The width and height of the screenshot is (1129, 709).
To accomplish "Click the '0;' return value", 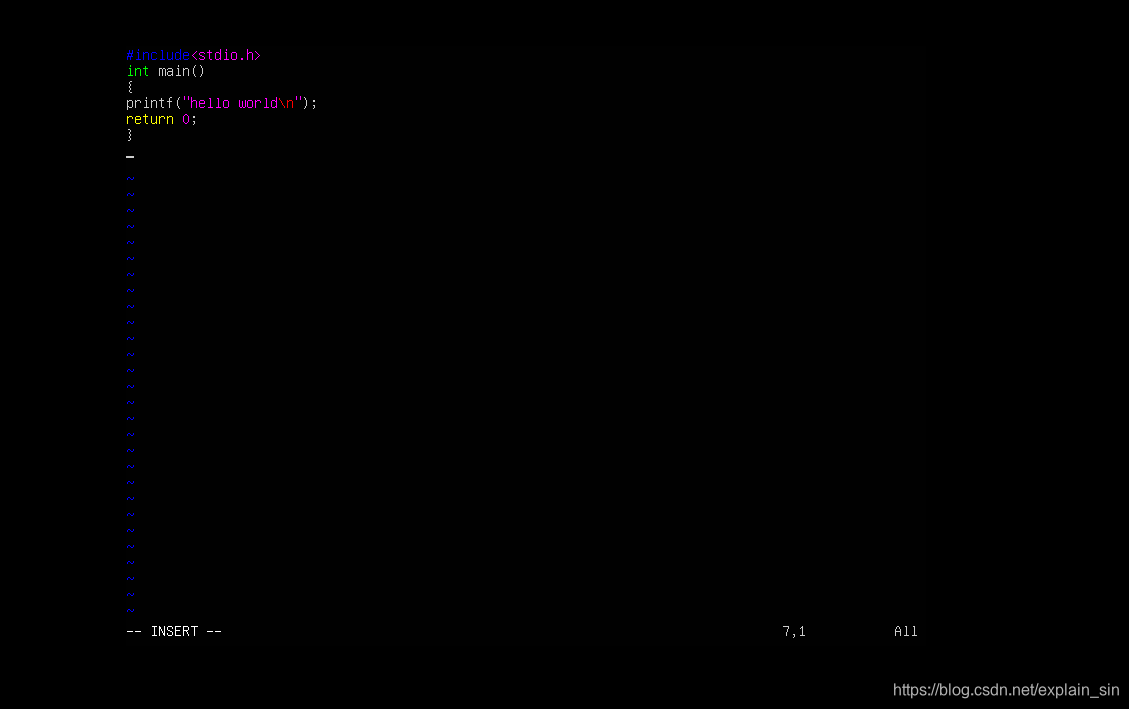I will (189, 119).
